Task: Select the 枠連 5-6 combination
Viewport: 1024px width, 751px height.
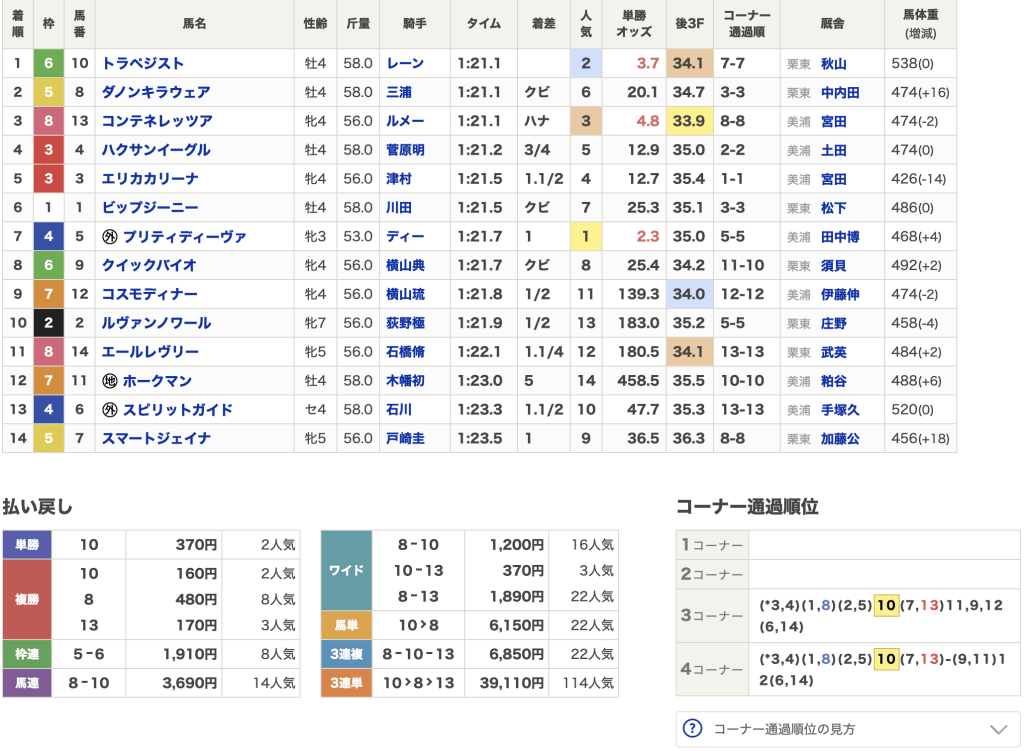Action: click(x=89, y=654)
